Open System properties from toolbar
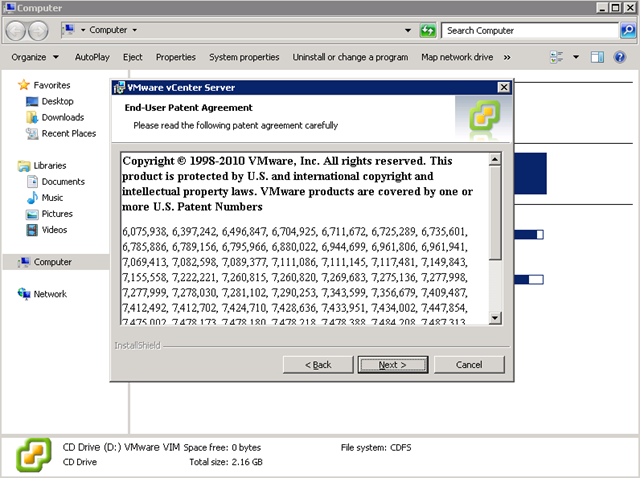This screenshot has width=640, height=478. pyautogui.click(x=244, y=57)
